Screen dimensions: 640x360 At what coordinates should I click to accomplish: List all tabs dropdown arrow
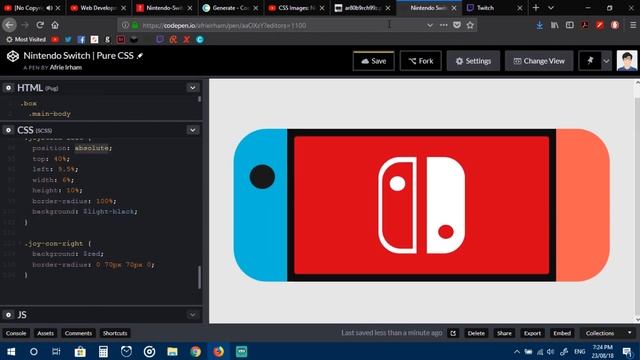point(551,8)
